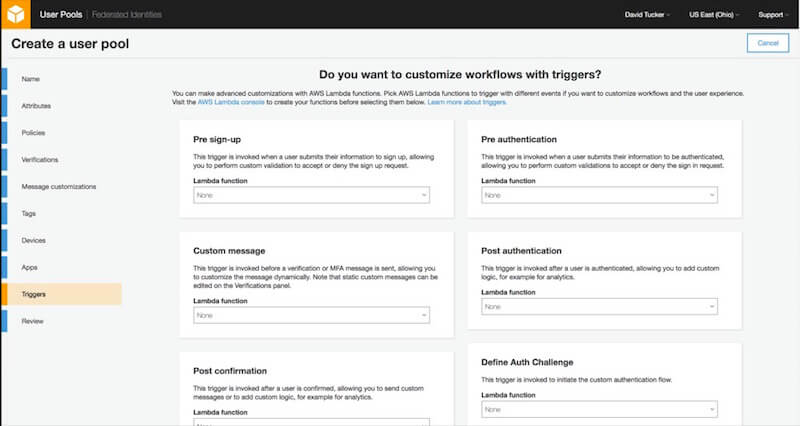Go to User Pools
The height and width of the screenshot is (426, 800).
click(x=59, y=15)
